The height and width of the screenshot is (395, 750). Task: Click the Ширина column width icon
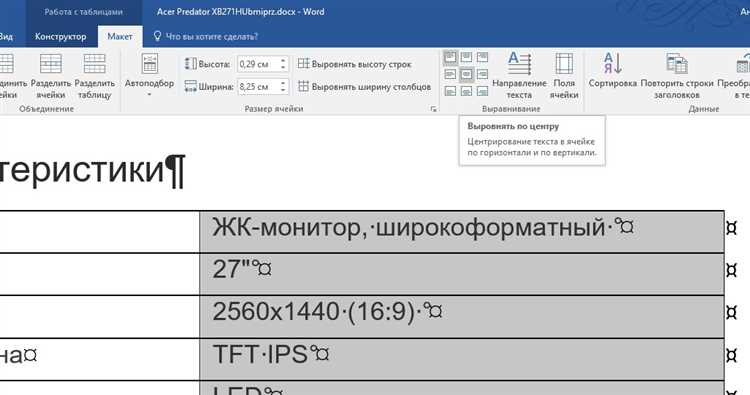click(x=190, y=87)
